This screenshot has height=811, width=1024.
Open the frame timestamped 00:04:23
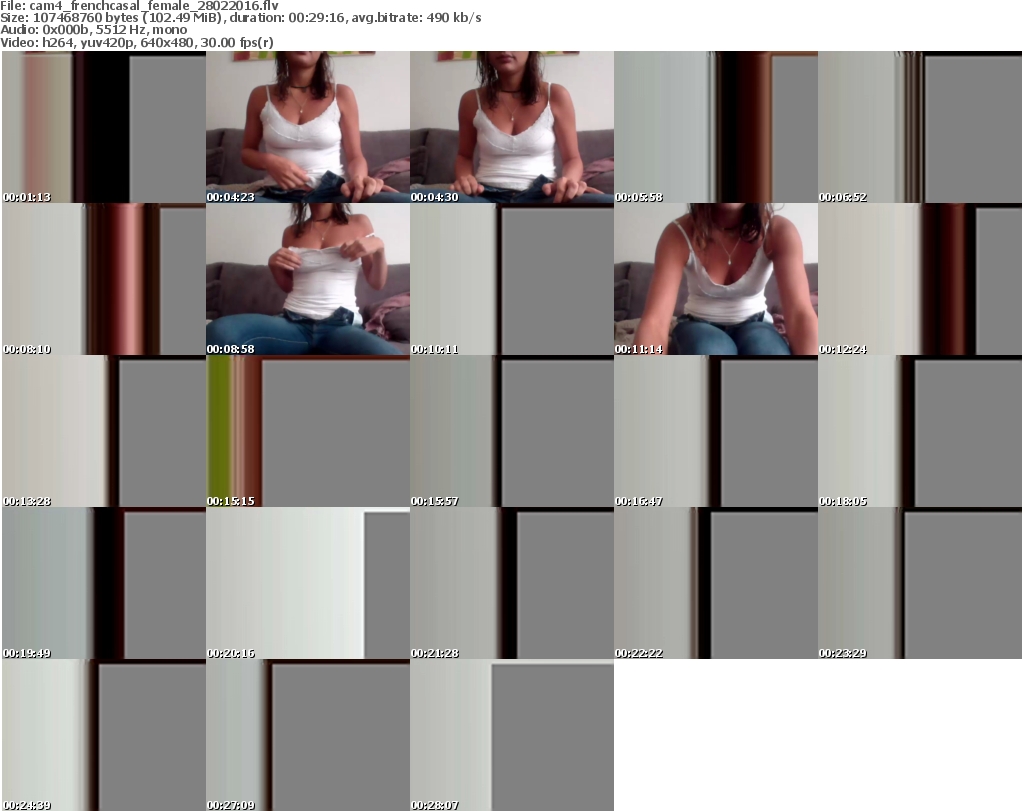(x=308, y=127)
